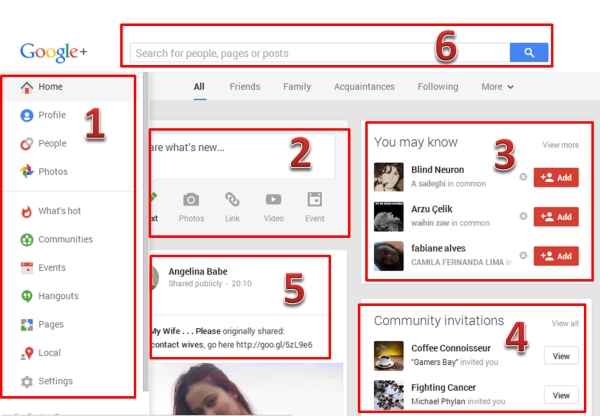Create an Event from the share box
This screenshot has height=416, width=600.
(x=315, y=199)
